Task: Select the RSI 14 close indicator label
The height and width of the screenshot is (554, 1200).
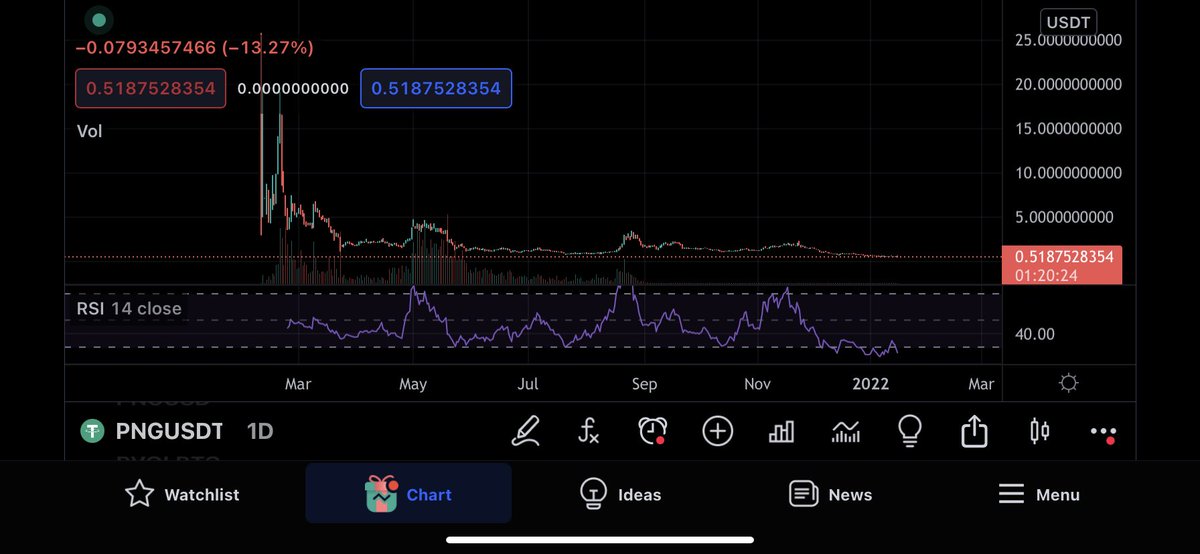Action: 129,308
